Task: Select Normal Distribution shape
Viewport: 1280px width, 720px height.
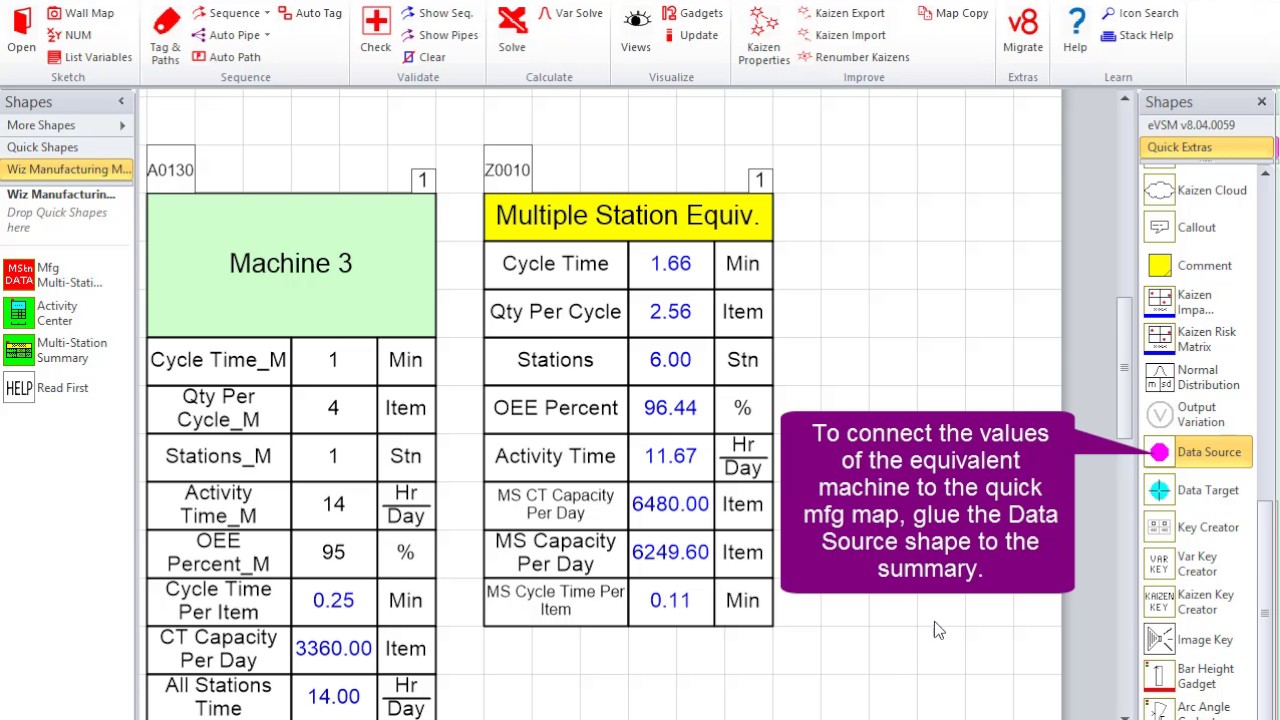Action: click(1192, 377)
